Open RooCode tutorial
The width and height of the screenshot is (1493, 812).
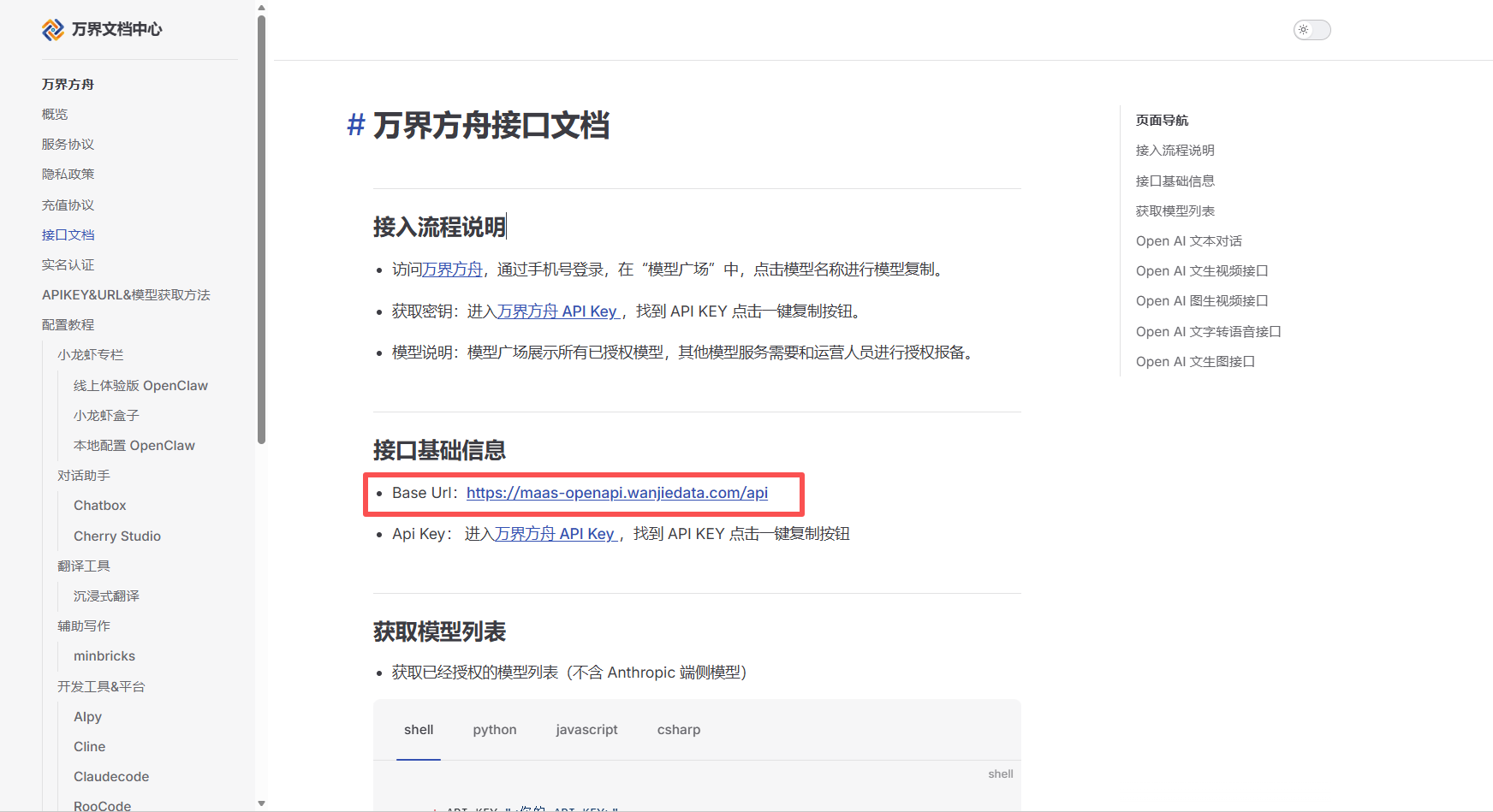click(x=102, y=805)
